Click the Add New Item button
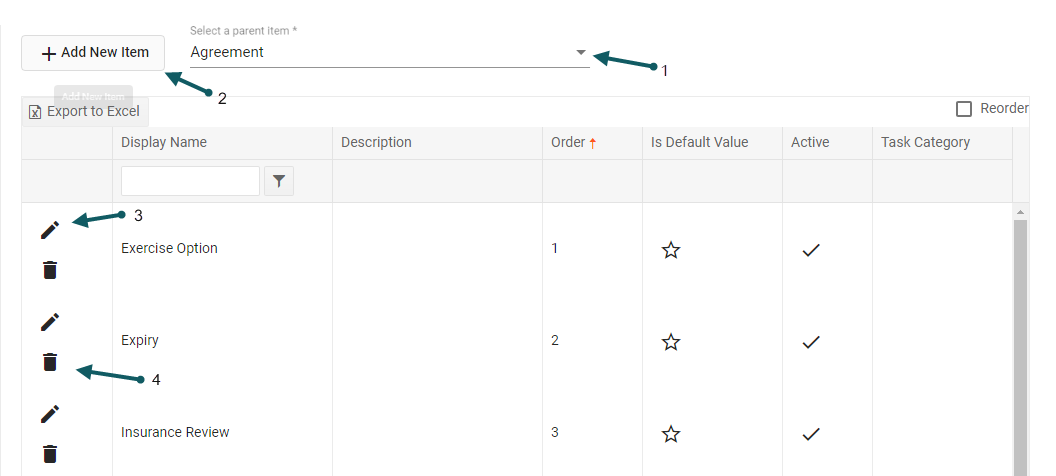The image size is (1056, 476). point(93,53)
